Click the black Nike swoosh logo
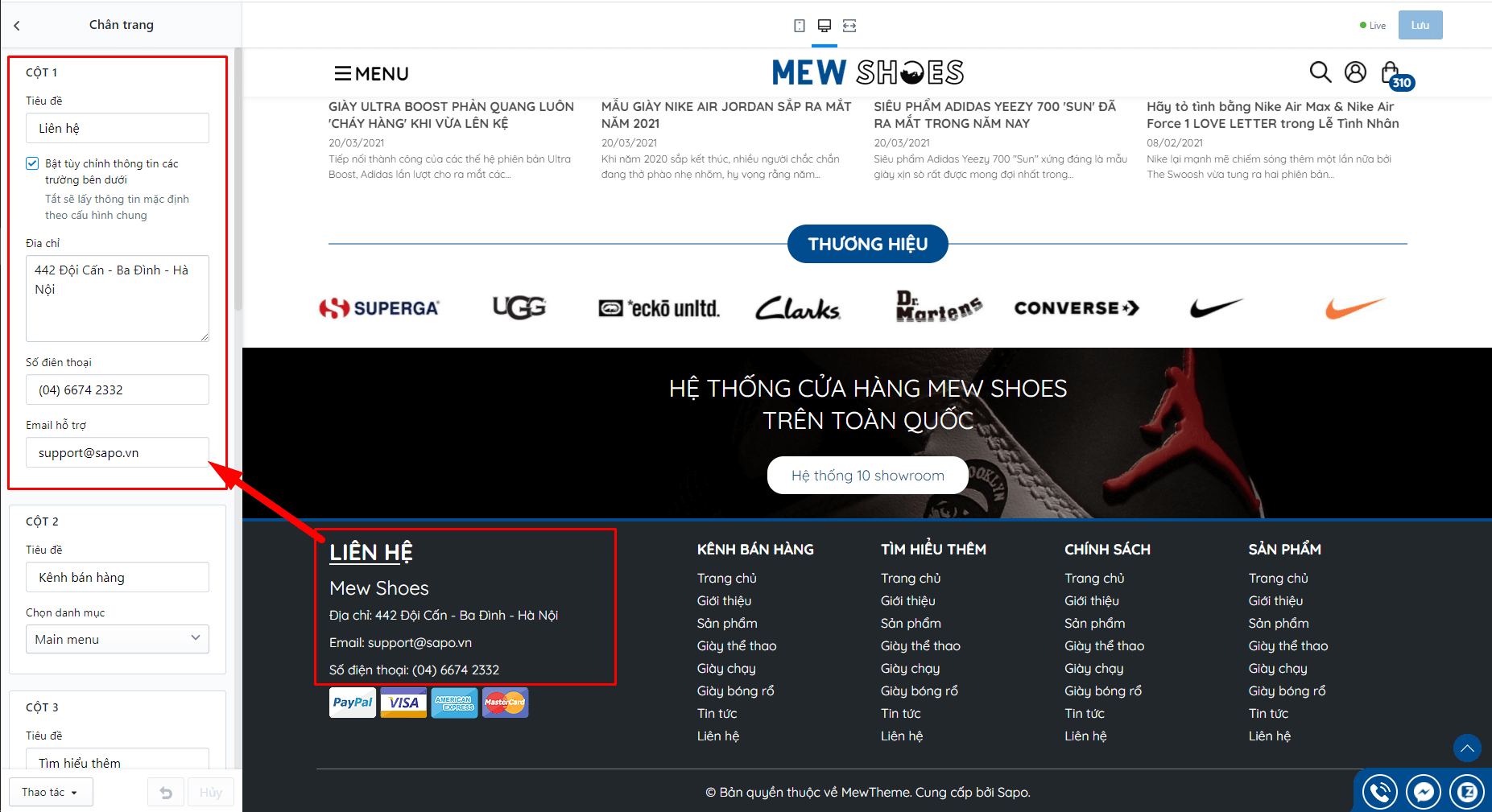 coord(1217,307)
